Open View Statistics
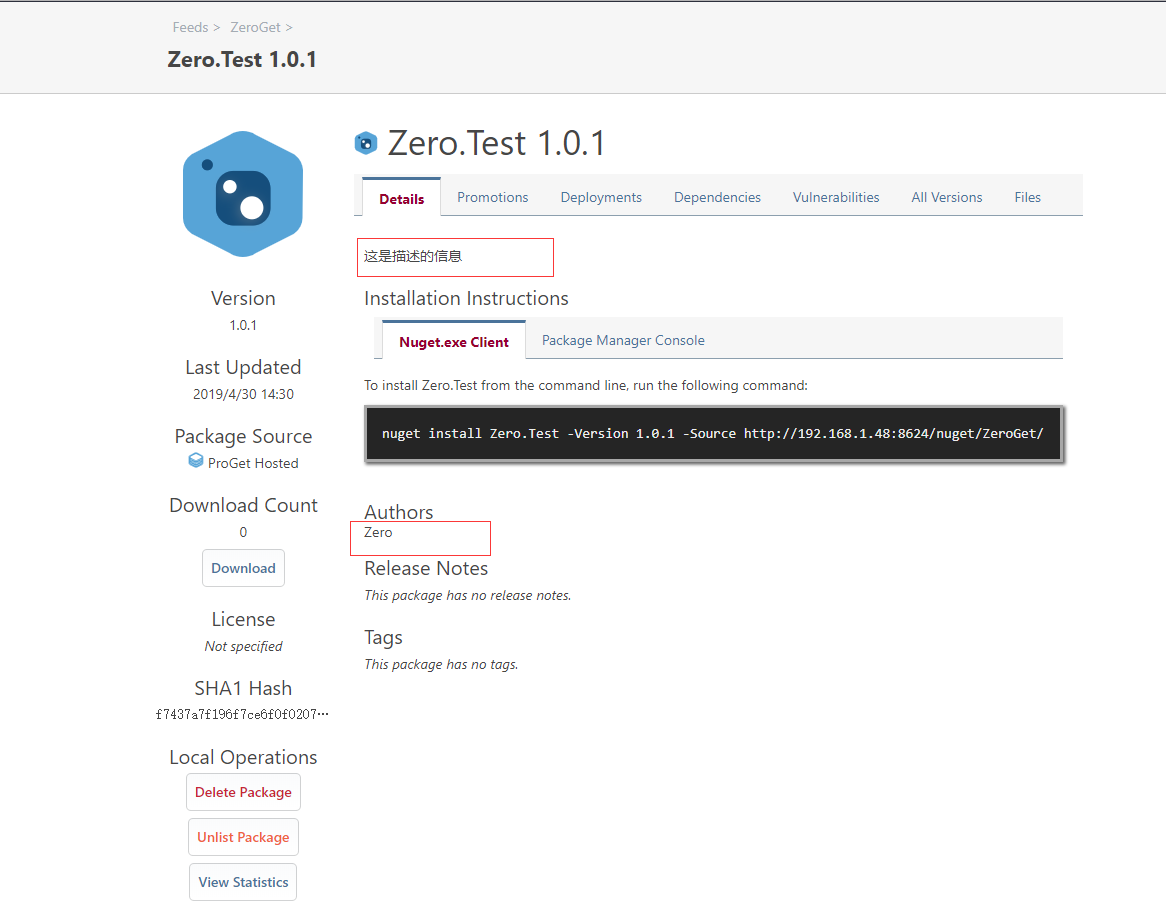 point(243,882)
